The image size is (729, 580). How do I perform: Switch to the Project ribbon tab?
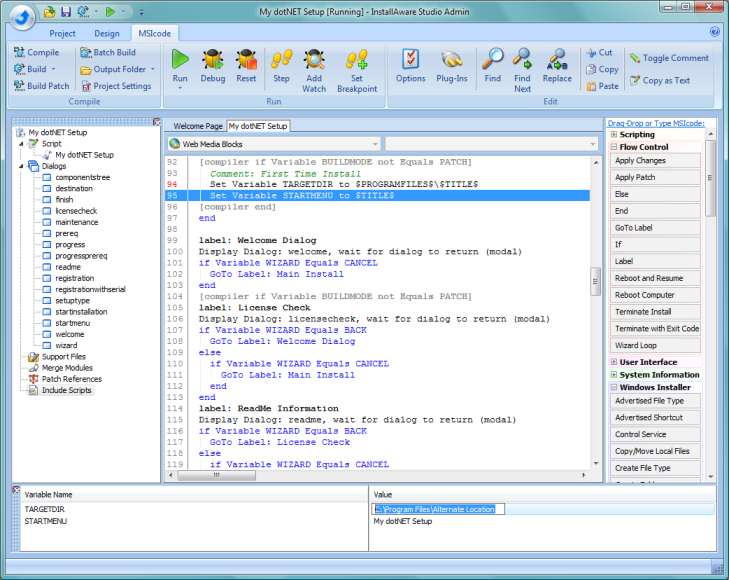pyautogui.click(x=62, y=33)
